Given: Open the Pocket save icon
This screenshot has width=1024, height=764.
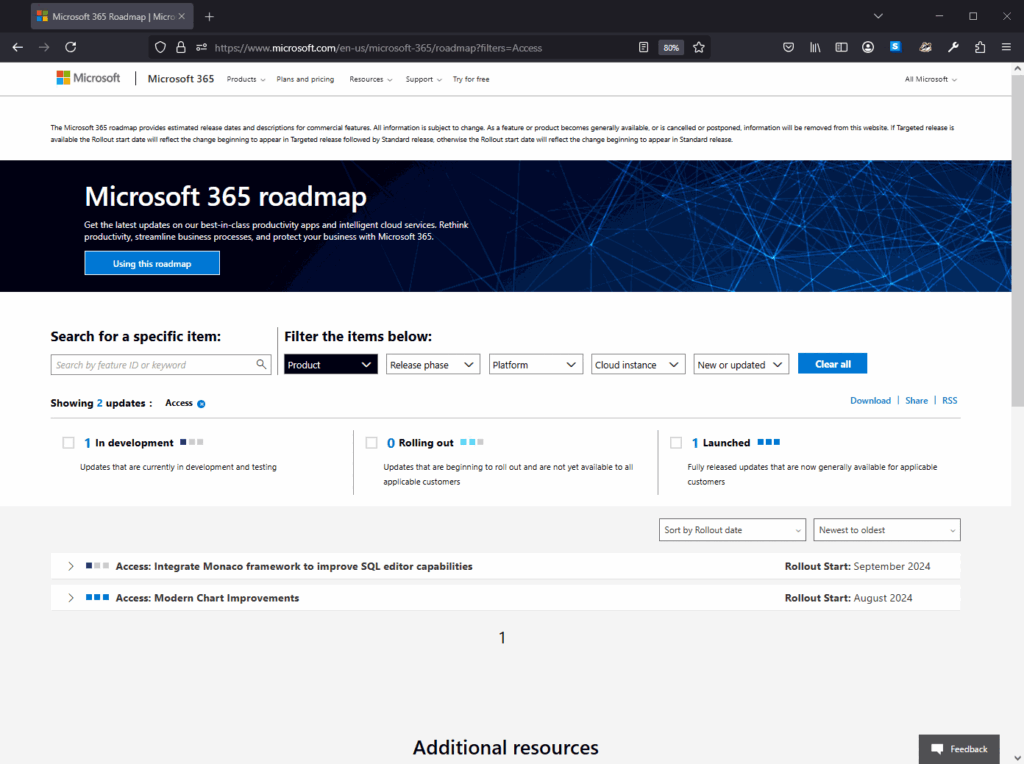Looking at the screenshot, I should (788, 47).
